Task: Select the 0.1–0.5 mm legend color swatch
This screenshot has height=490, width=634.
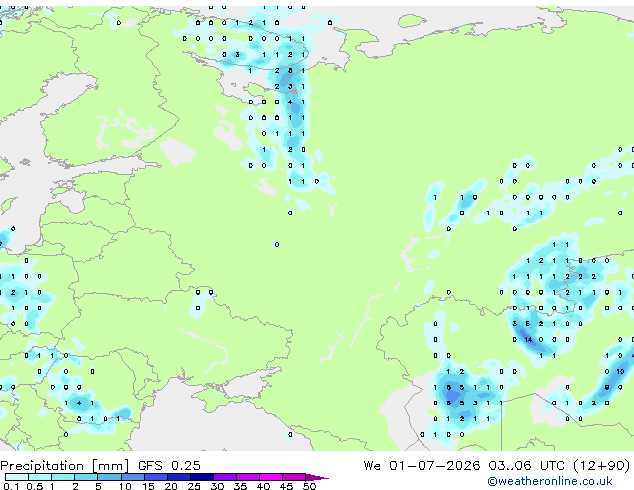Action: click(17, 477)
